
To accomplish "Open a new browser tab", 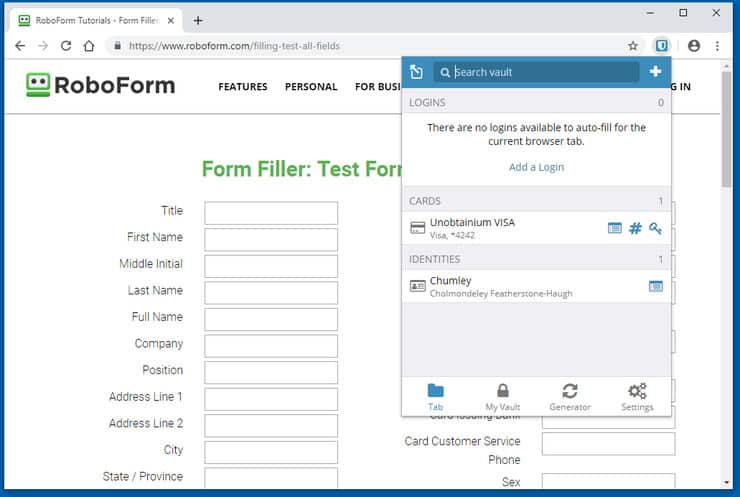I will tap(198, 21).
